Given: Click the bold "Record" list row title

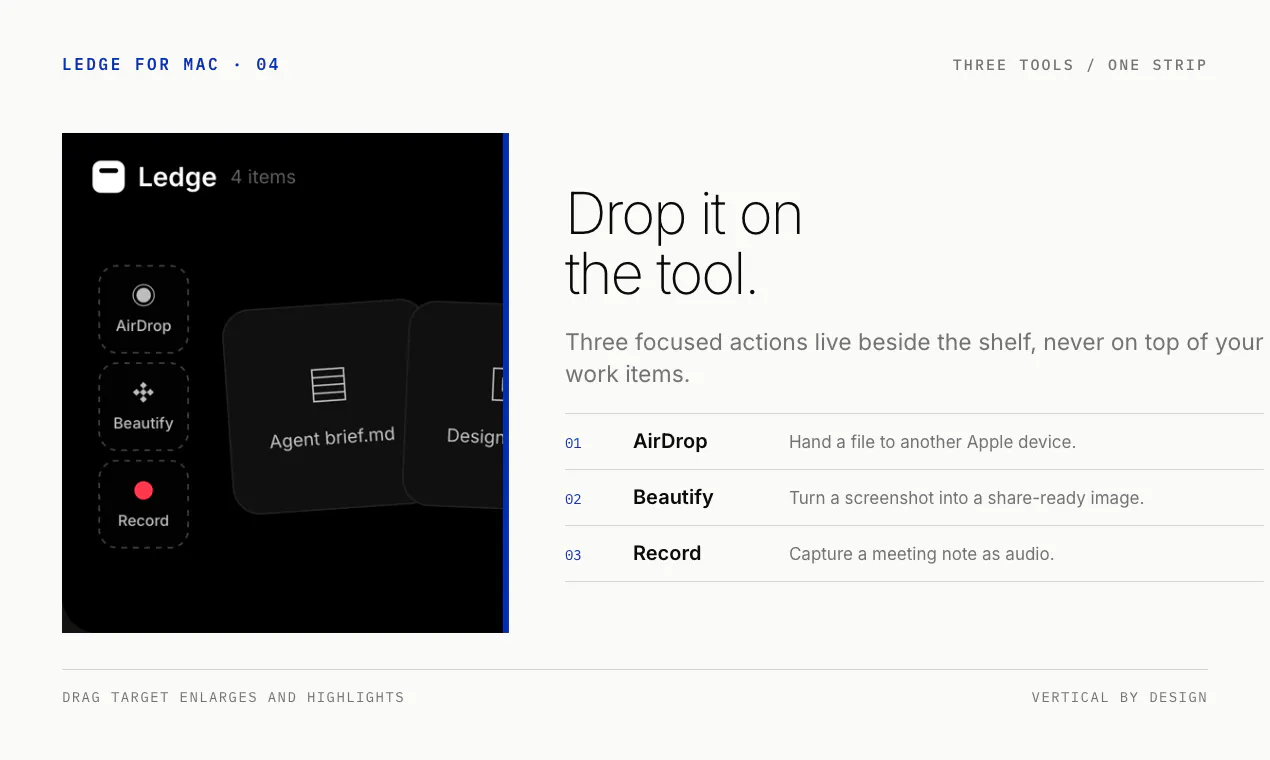Looking at the screenshot, I should pos(667,553).
